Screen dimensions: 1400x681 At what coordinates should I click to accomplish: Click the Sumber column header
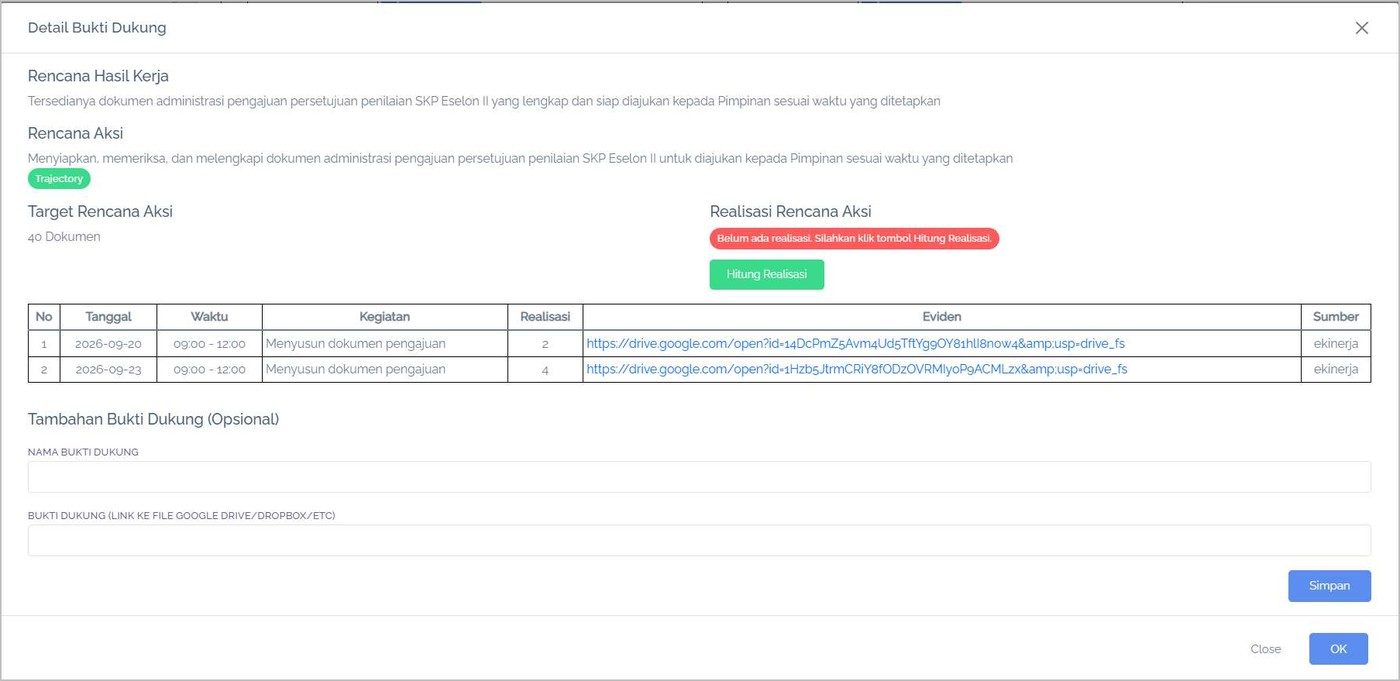tap(1336, 317)
